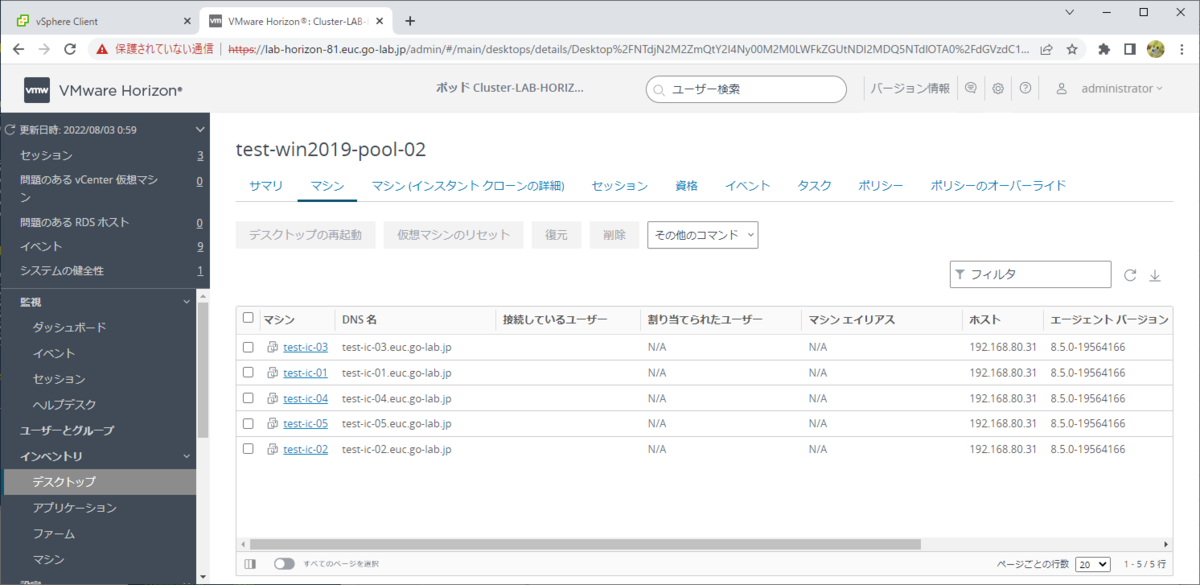Image resolution: width=1200 pixels, height=585 pixels.
Task: Select the checkbox for test-ic-01
Action: tap(248, 373)
